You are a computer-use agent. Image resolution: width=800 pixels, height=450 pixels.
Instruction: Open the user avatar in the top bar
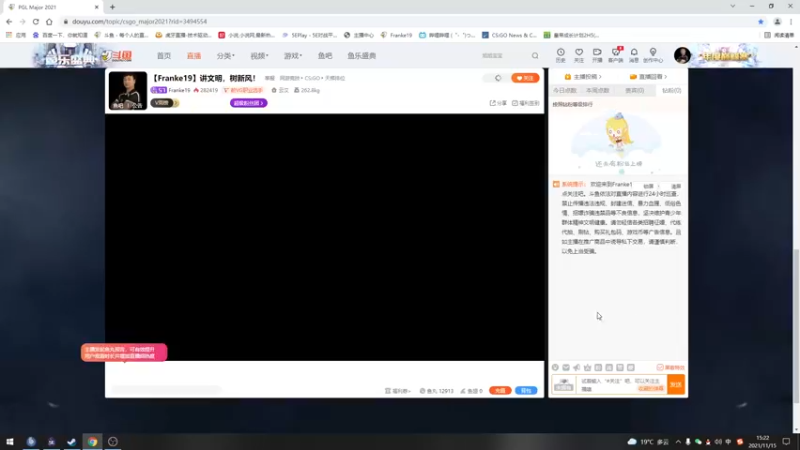[x=682, y=55]
